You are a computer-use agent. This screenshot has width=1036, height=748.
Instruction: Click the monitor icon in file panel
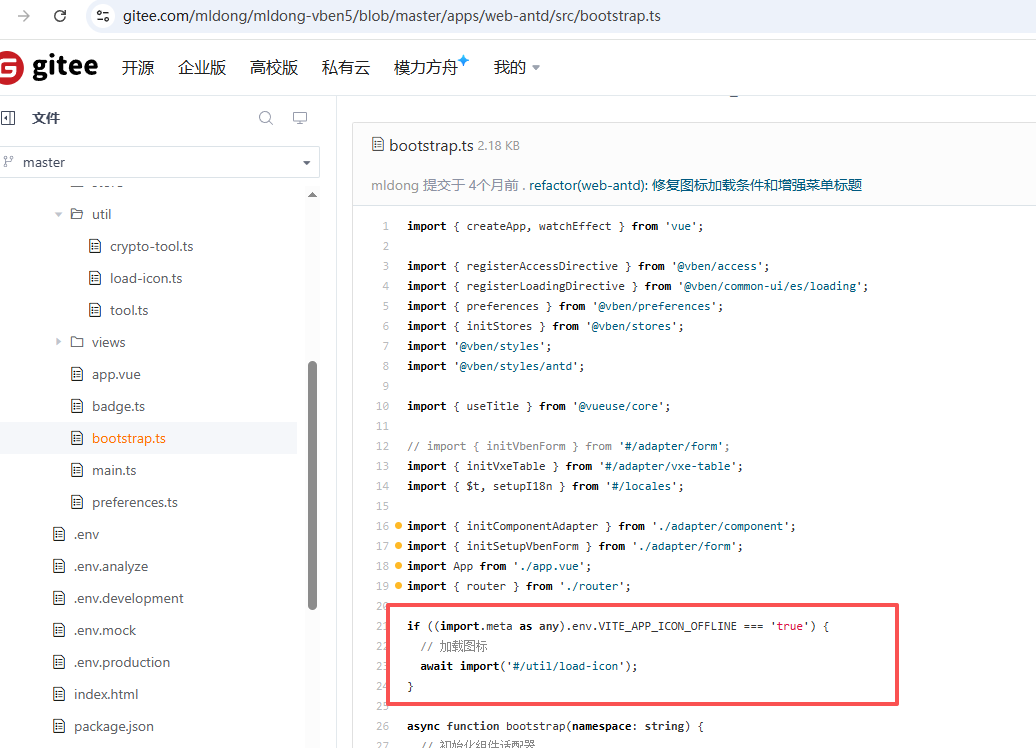(x=299, y=118)
